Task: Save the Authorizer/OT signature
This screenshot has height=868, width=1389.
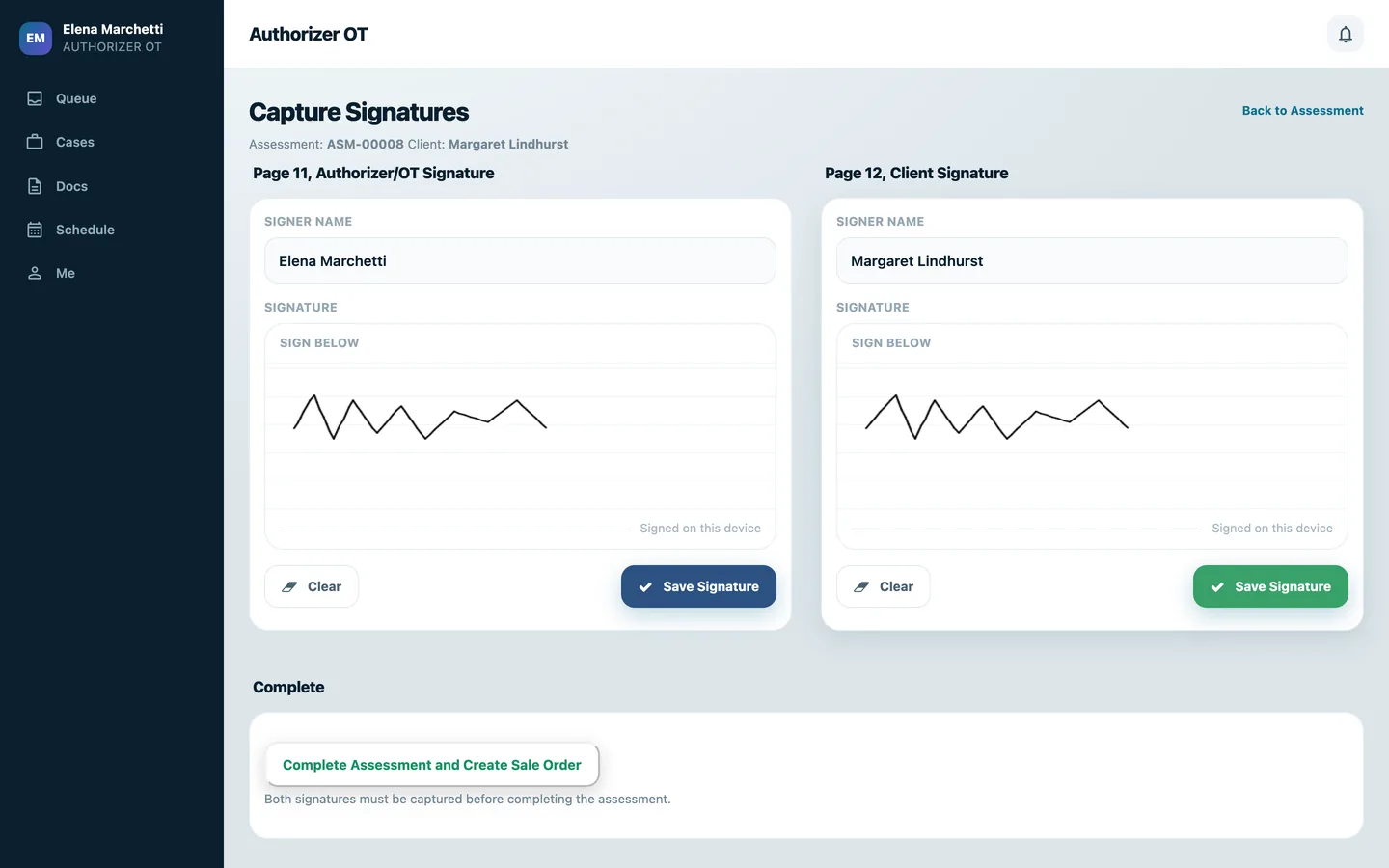Action: point(698,586)
